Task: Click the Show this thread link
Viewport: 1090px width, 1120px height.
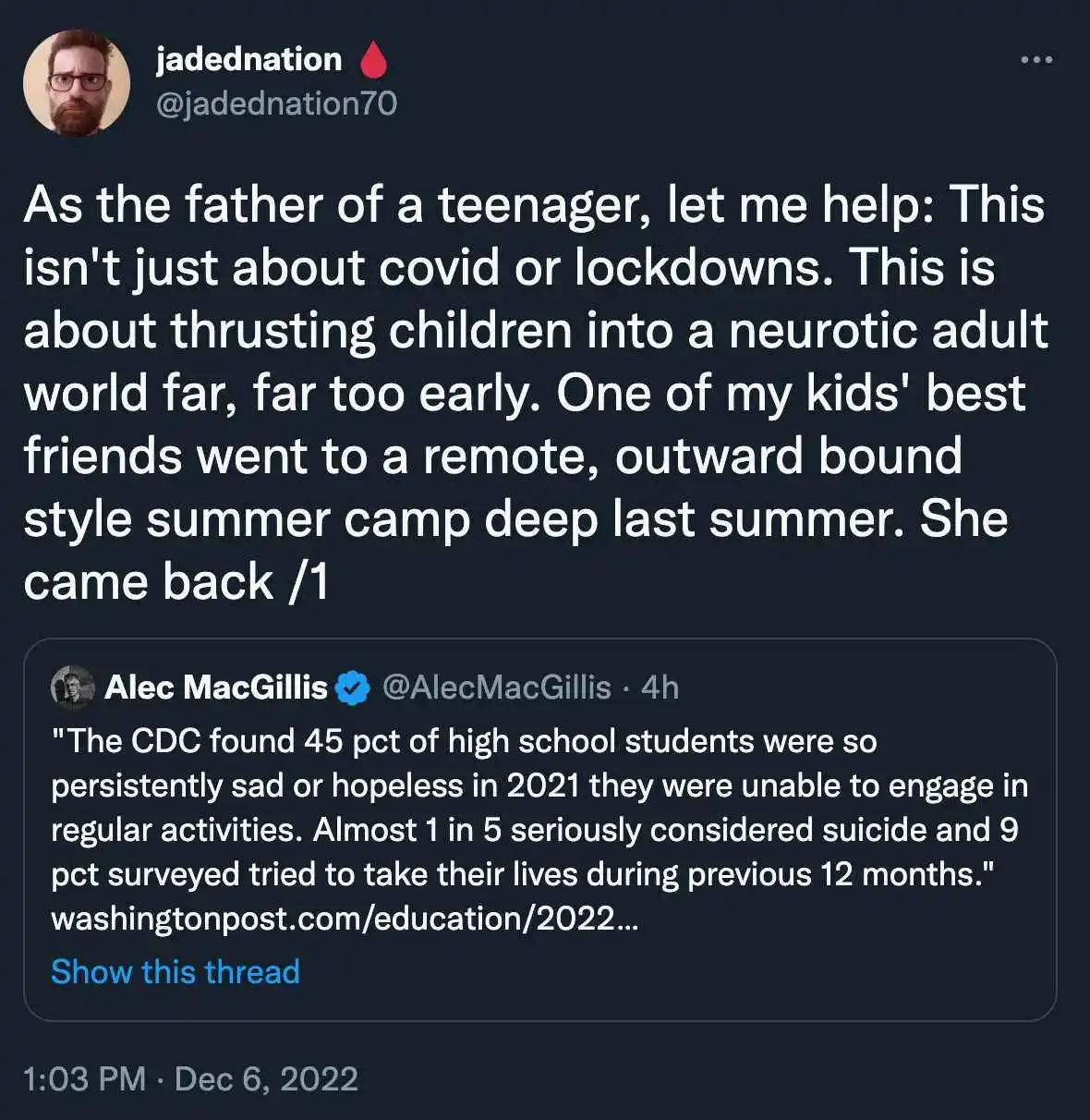Action: point(176,971)
